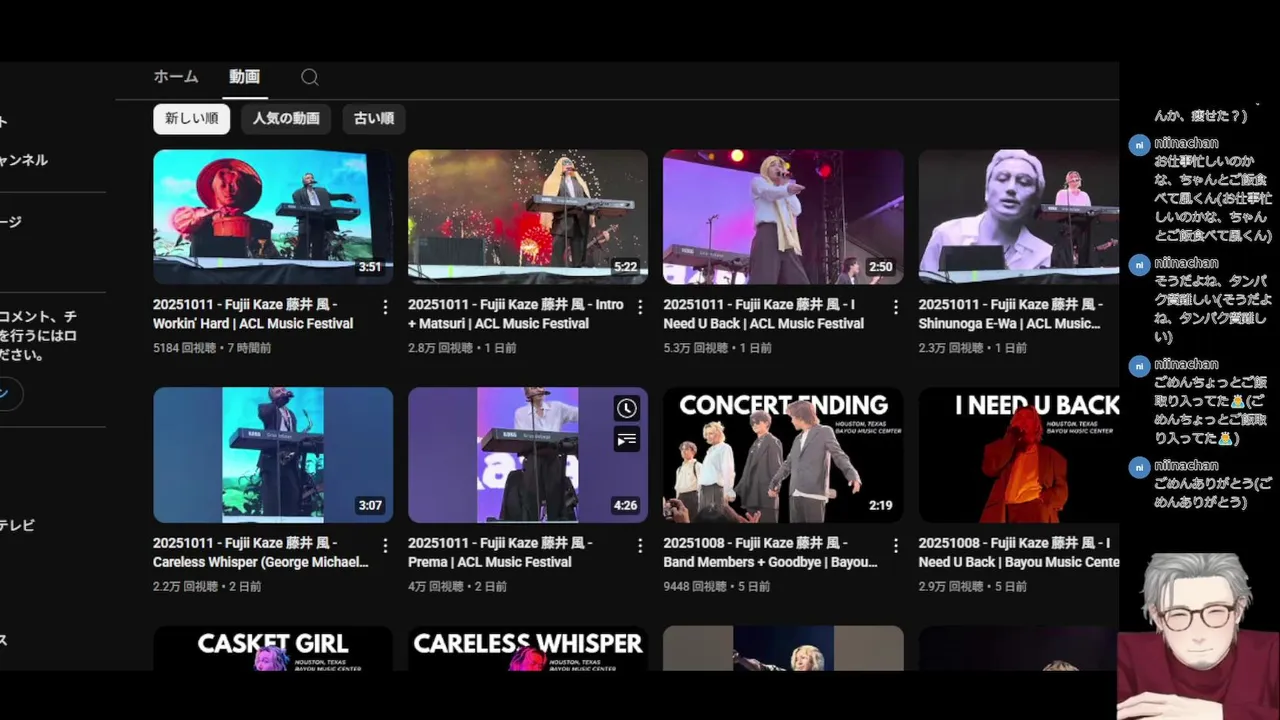
Task: Click niinachan avatar beside ごめんちょっとご飯 message
Action: click(1138, 366)
